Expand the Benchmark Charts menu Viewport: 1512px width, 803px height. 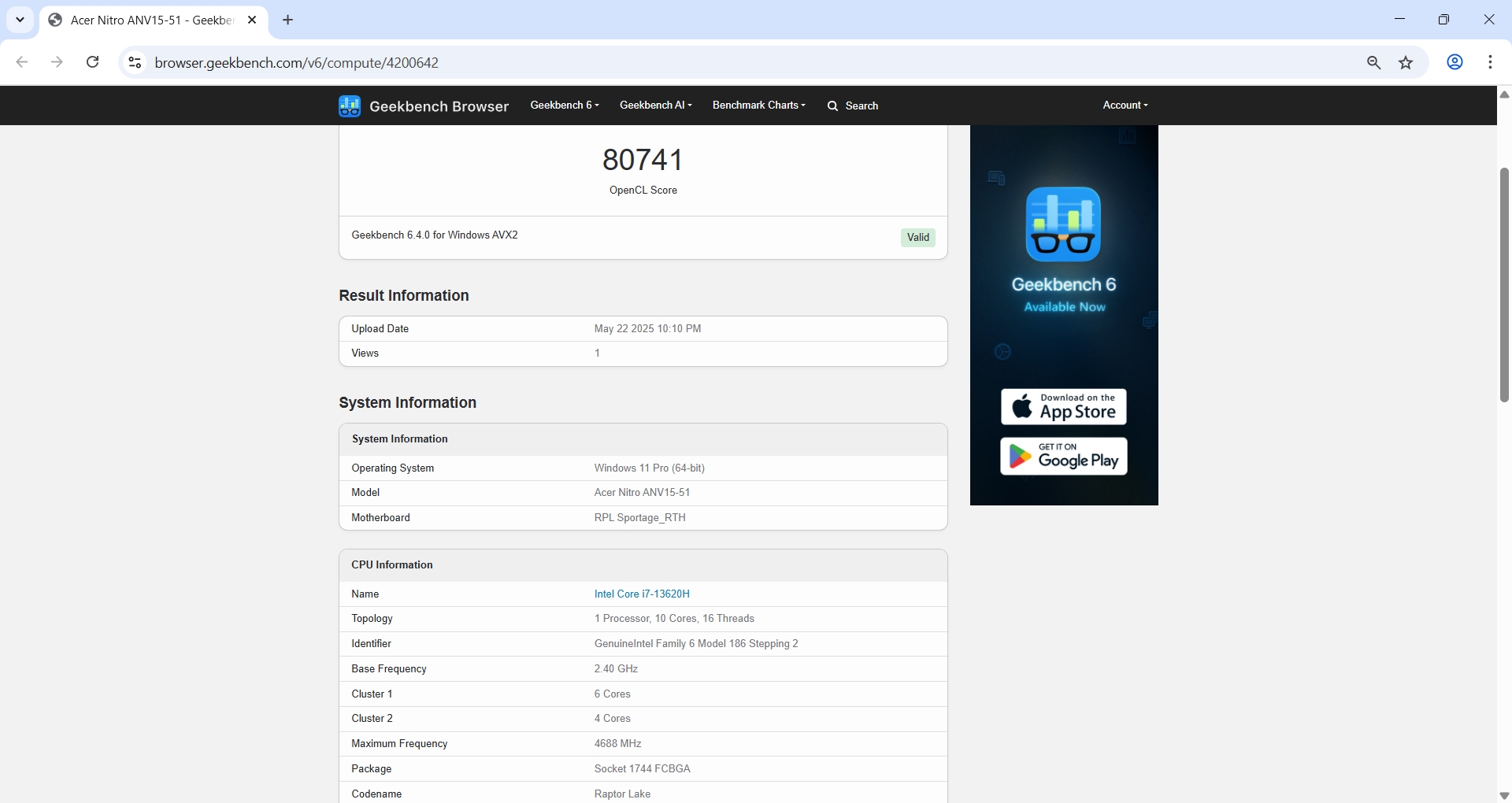[x=759, y=105]
